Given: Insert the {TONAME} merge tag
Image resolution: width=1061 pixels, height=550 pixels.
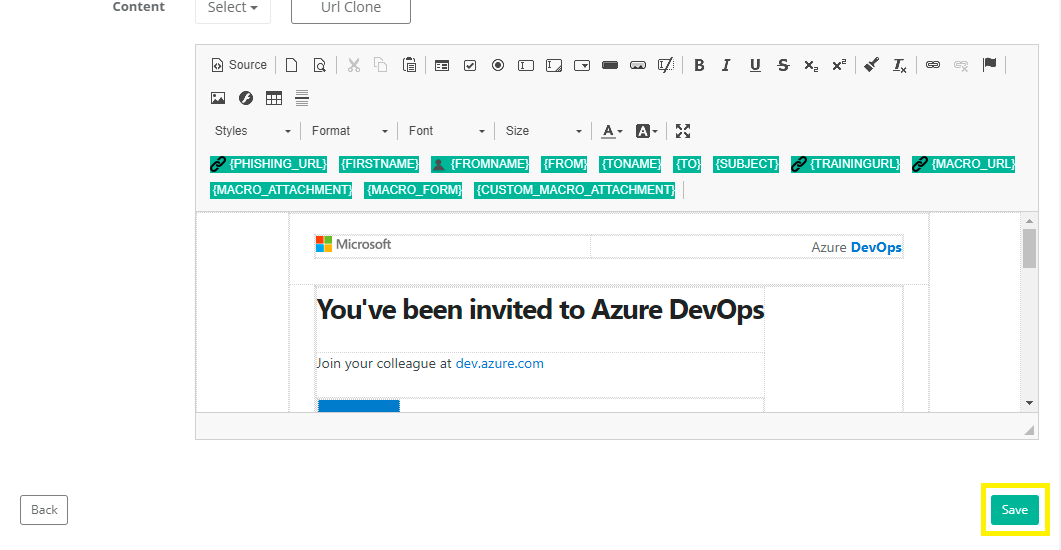Looking at the screenshot, I should pos(630,164).
